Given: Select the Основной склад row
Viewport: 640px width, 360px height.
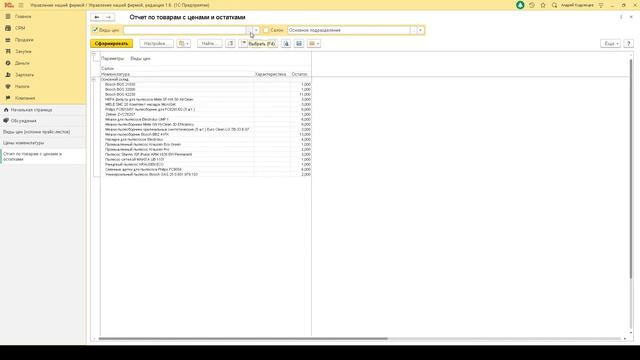Looking at the screenshot, I should [206, 79].
